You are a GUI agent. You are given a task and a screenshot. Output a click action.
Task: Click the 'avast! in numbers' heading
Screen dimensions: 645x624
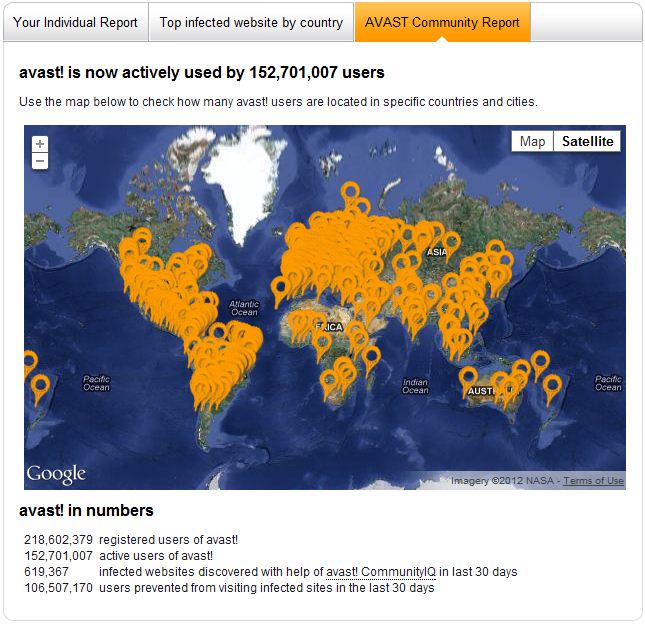[86, 510]
